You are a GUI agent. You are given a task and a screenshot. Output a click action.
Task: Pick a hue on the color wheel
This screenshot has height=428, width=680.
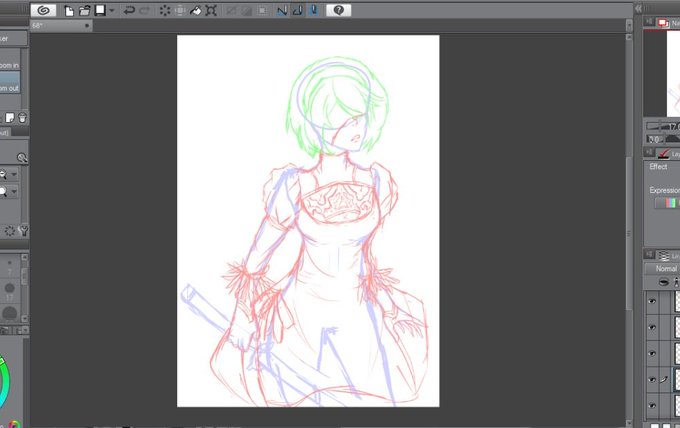pyautogui.click(x=3, y=382)
